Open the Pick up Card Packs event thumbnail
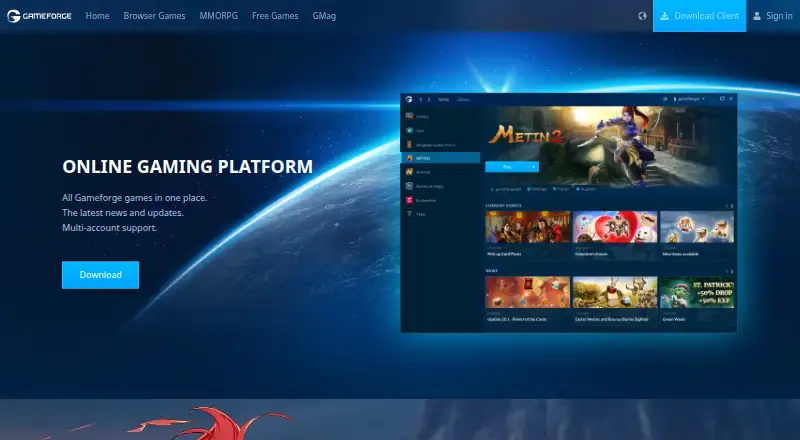The width and height of the screenshot is (800, 440). click(x=528, y=227)
